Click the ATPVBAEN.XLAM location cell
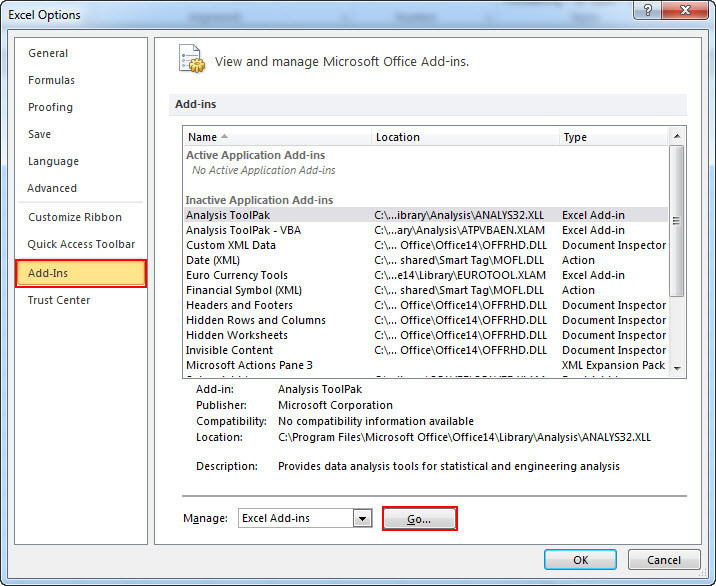 coord(459,230)
